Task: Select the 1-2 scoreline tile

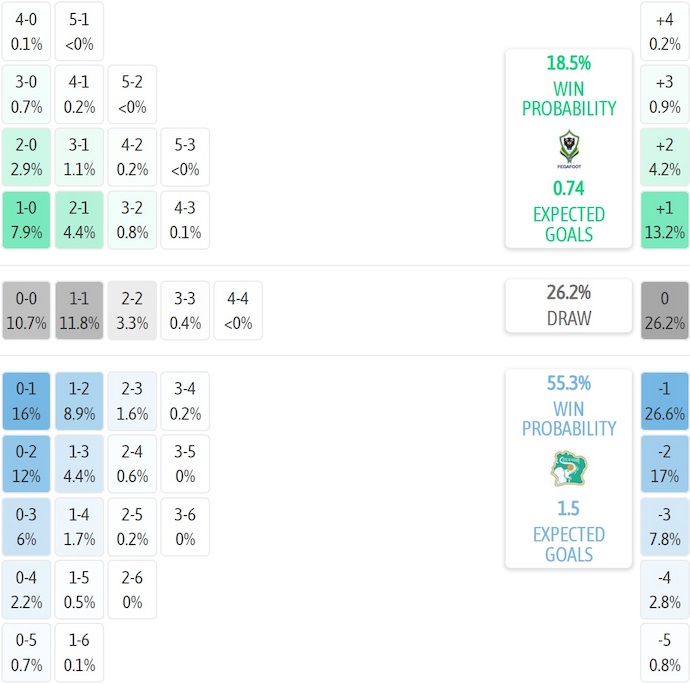Action: coord(80,400)
